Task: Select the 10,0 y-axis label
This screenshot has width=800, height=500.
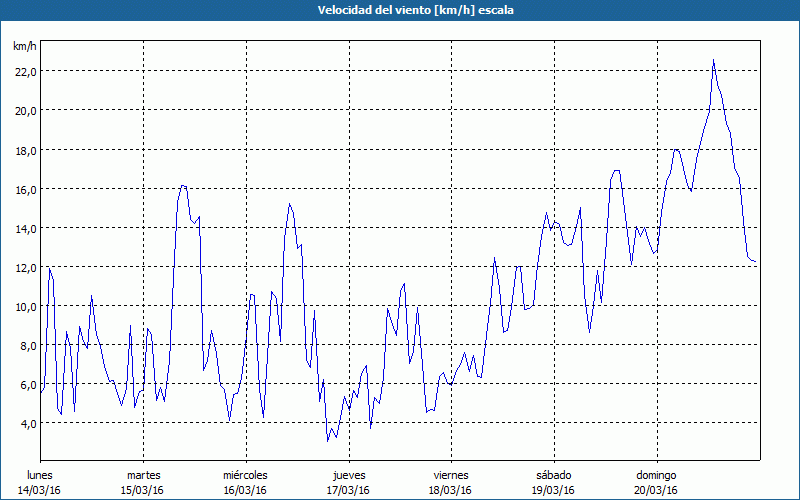Action: [x=24, y=306]
